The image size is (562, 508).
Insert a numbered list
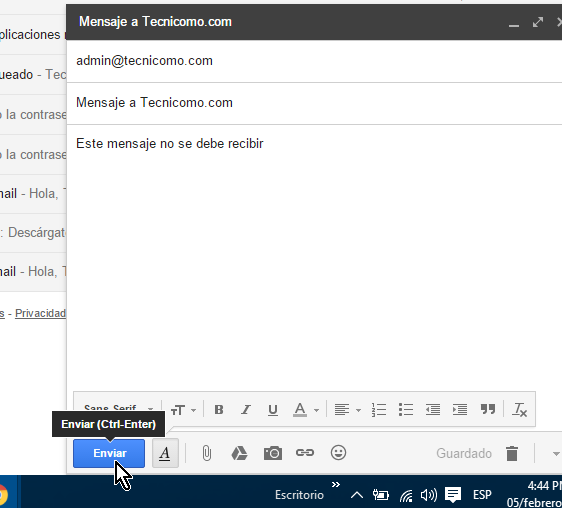[379, 410]
